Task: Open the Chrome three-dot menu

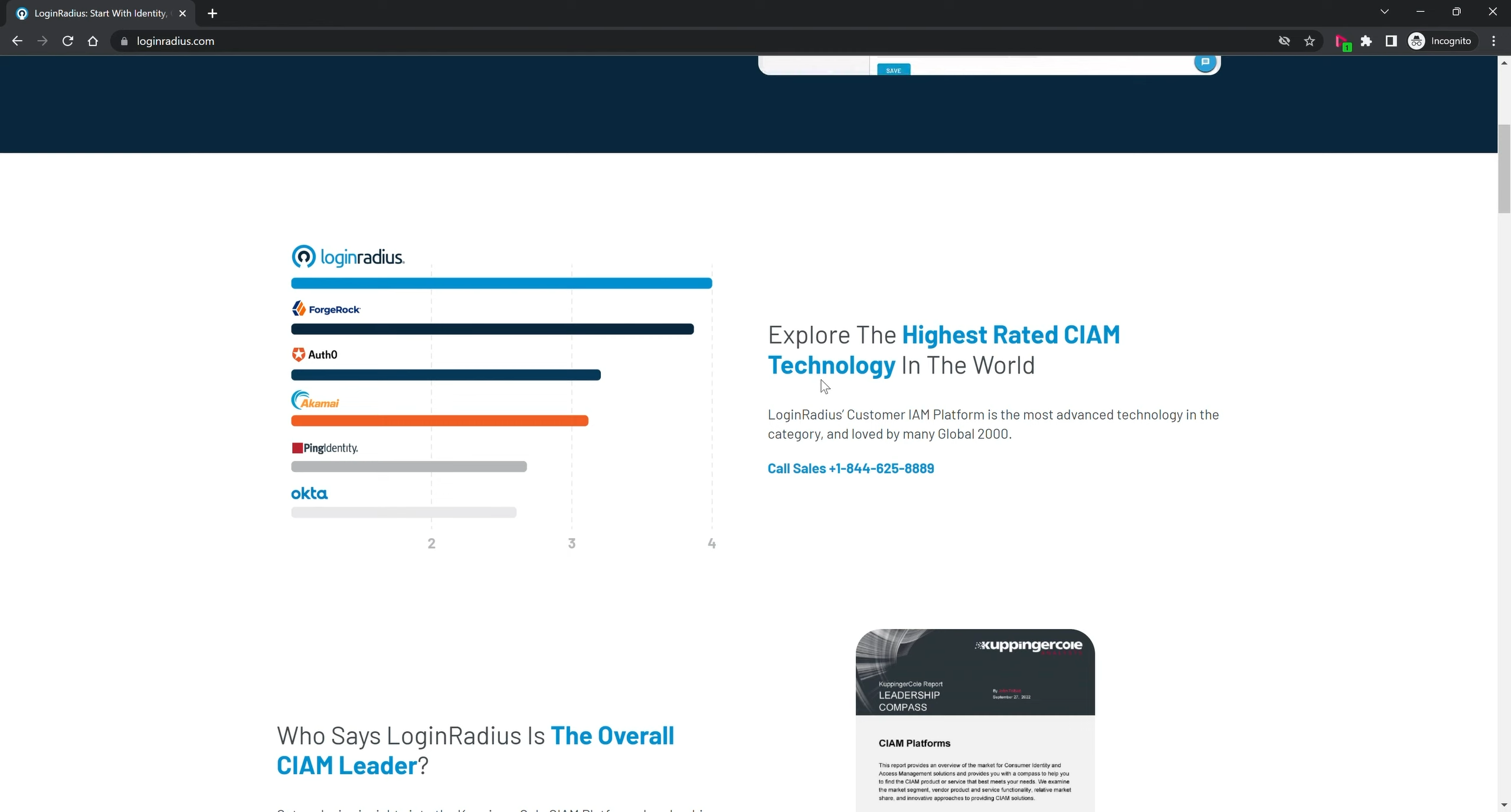Action: click(1494, 41)
